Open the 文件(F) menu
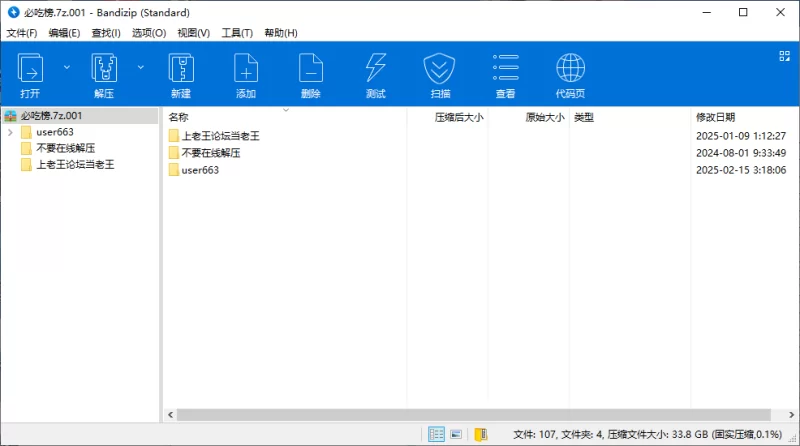Image resolution: width=800 pixels, height=446 pixels. point(22,33)
